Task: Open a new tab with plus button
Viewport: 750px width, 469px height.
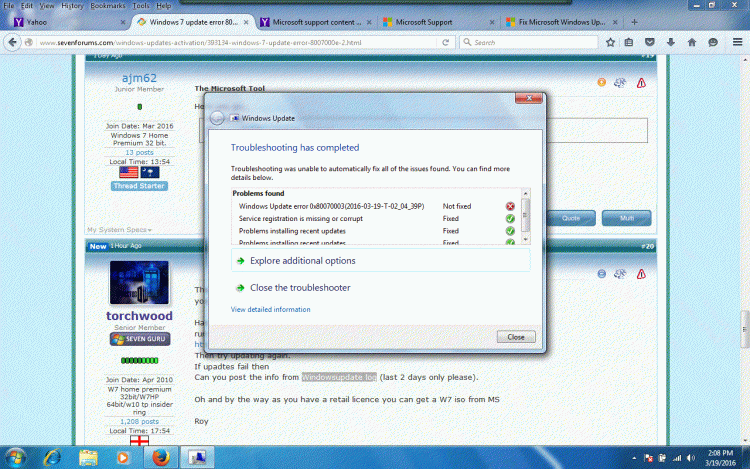Action: click(x=634, y=22)
